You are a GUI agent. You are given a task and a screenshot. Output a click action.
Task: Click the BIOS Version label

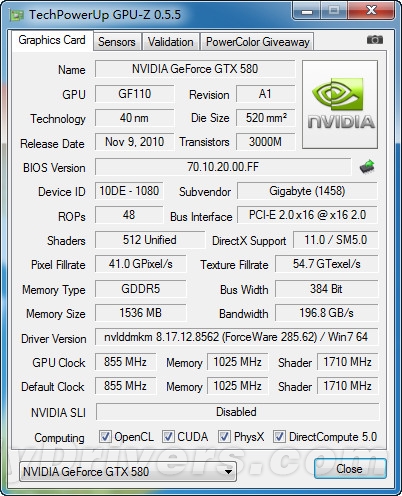click(54, 168)
